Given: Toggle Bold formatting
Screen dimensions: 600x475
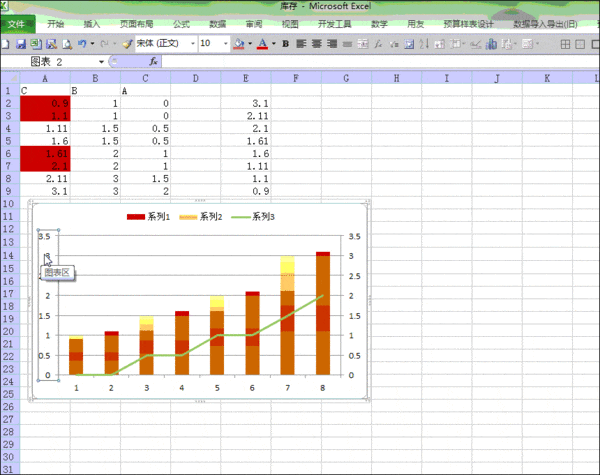Looking at the screenshot, I should (x=285, y=44).
